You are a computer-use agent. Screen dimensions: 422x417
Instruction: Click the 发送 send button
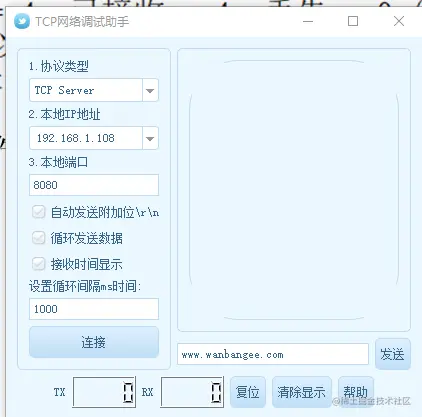click(x=392, y=354)
